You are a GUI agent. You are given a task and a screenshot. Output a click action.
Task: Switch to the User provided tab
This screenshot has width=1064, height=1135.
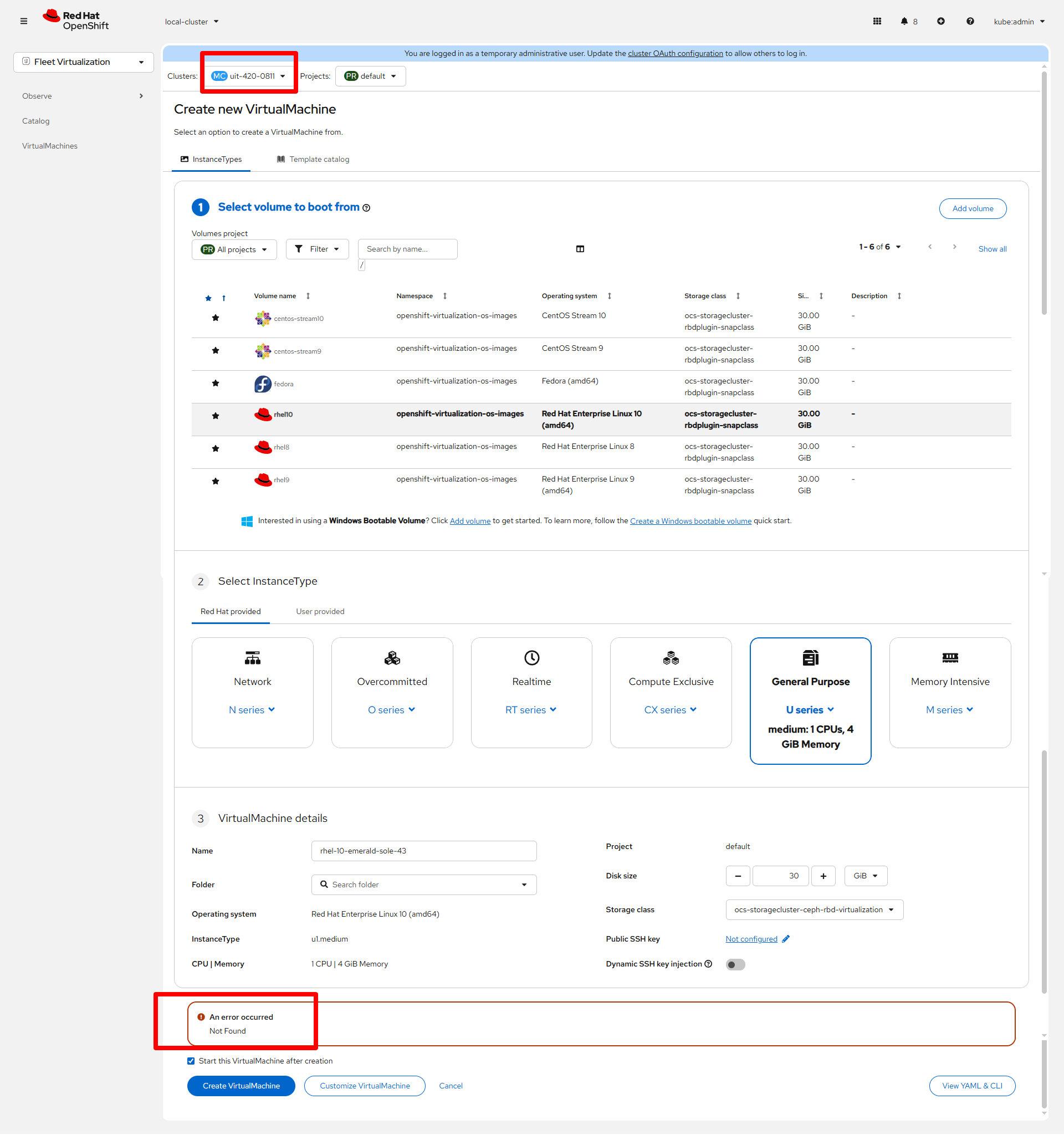click(320, 611)
